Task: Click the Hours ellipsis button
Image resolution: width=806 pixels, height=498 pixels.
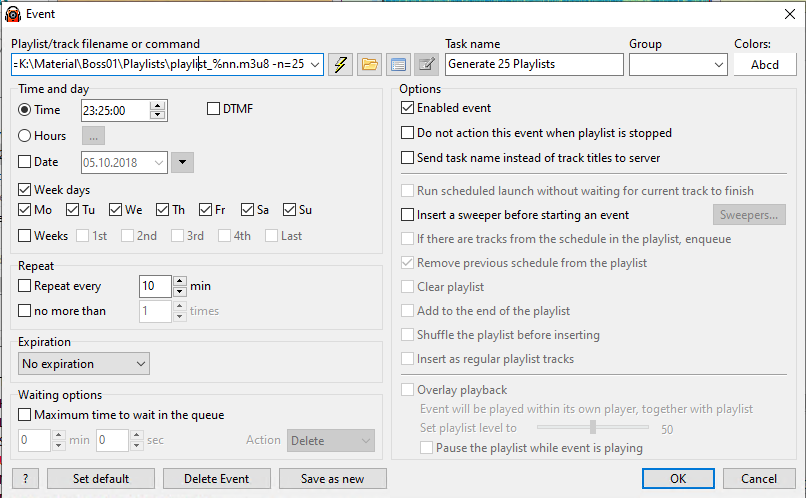Action: click(93, 136)
